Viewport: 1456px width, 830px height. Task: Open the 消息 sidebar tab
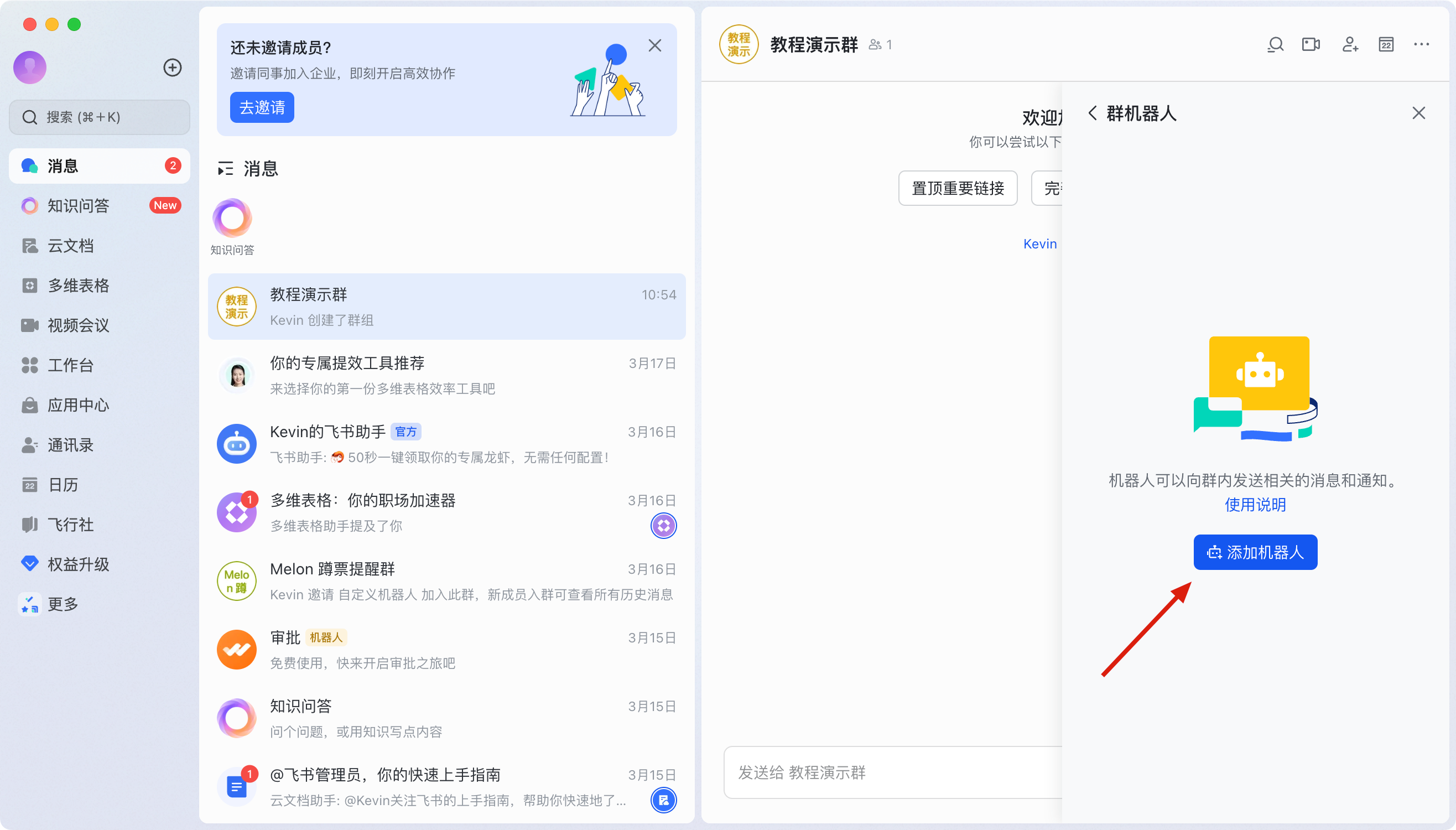tap(100, 166)
